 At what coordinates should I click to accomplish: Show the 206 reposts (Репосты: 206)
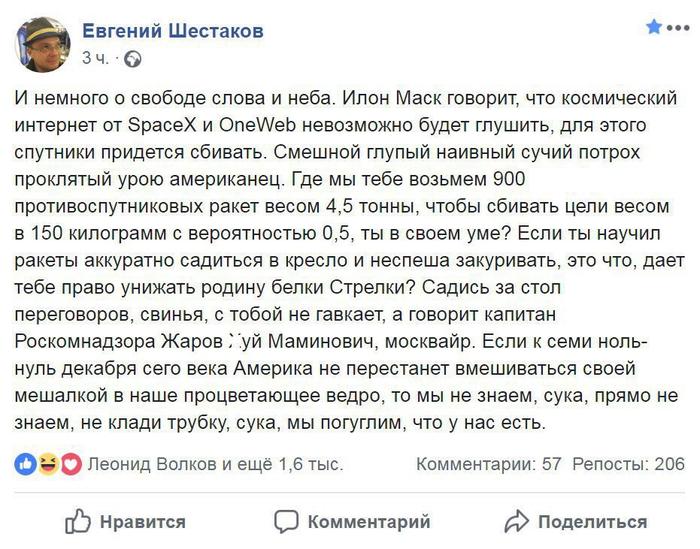(x=628, y=464)
